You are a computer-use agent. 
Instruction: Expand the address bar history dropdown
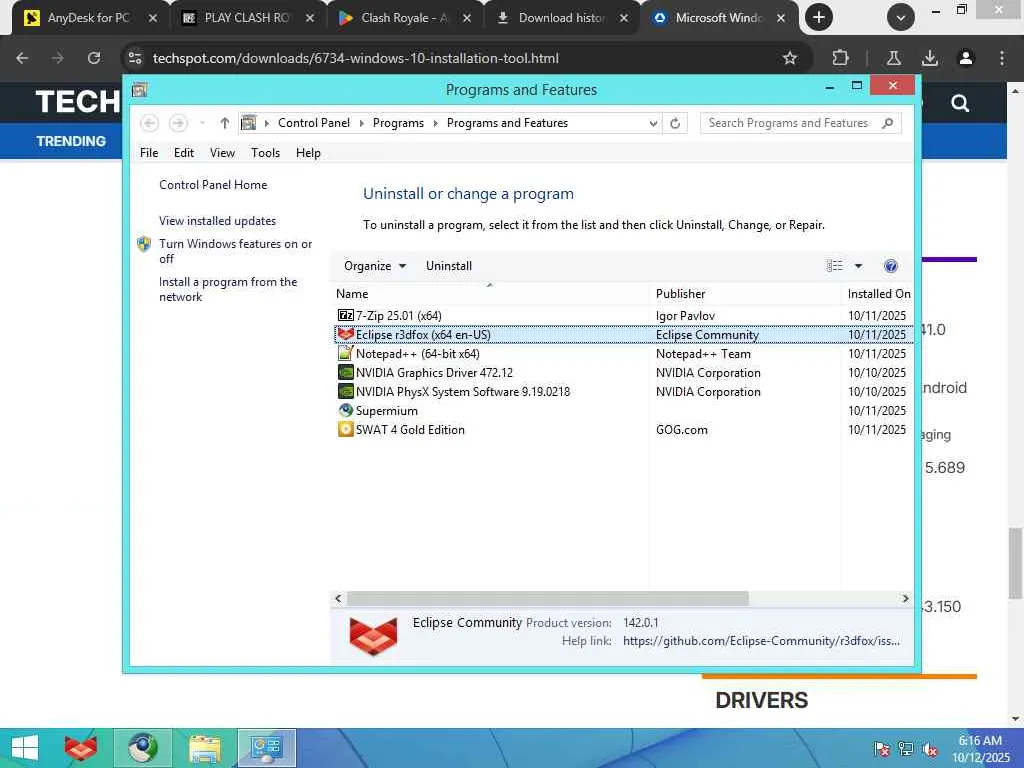652,123
